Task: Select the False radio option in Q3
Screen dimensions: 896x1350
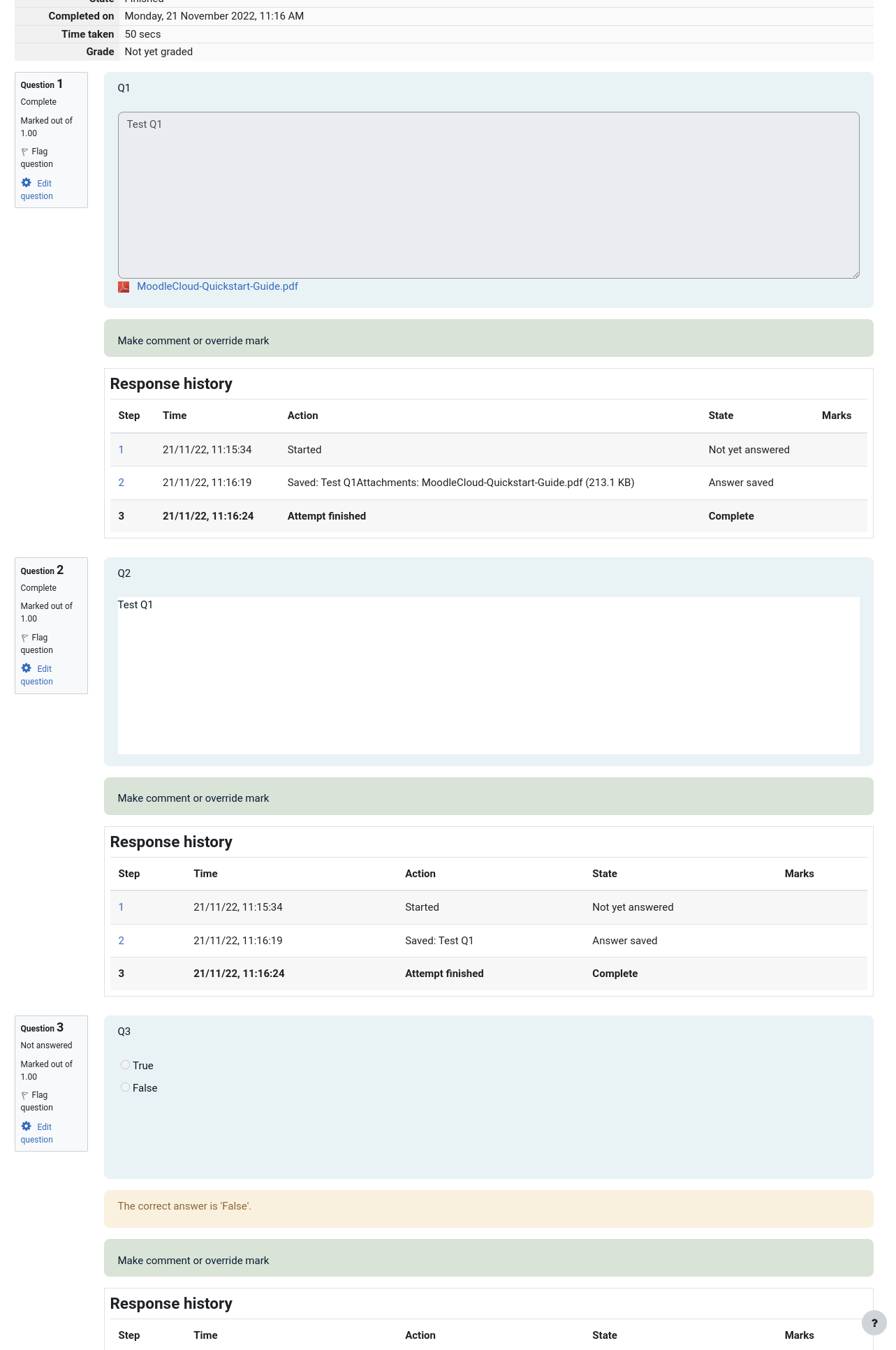Action: (125, 1087)
